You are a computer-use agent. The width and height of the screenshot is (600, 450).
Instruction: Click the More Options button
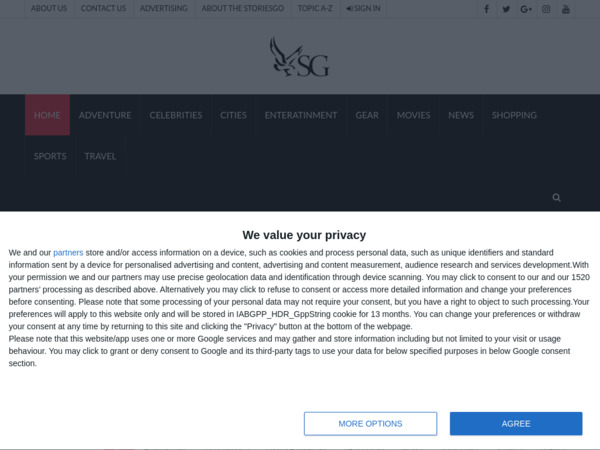[370, 423]
